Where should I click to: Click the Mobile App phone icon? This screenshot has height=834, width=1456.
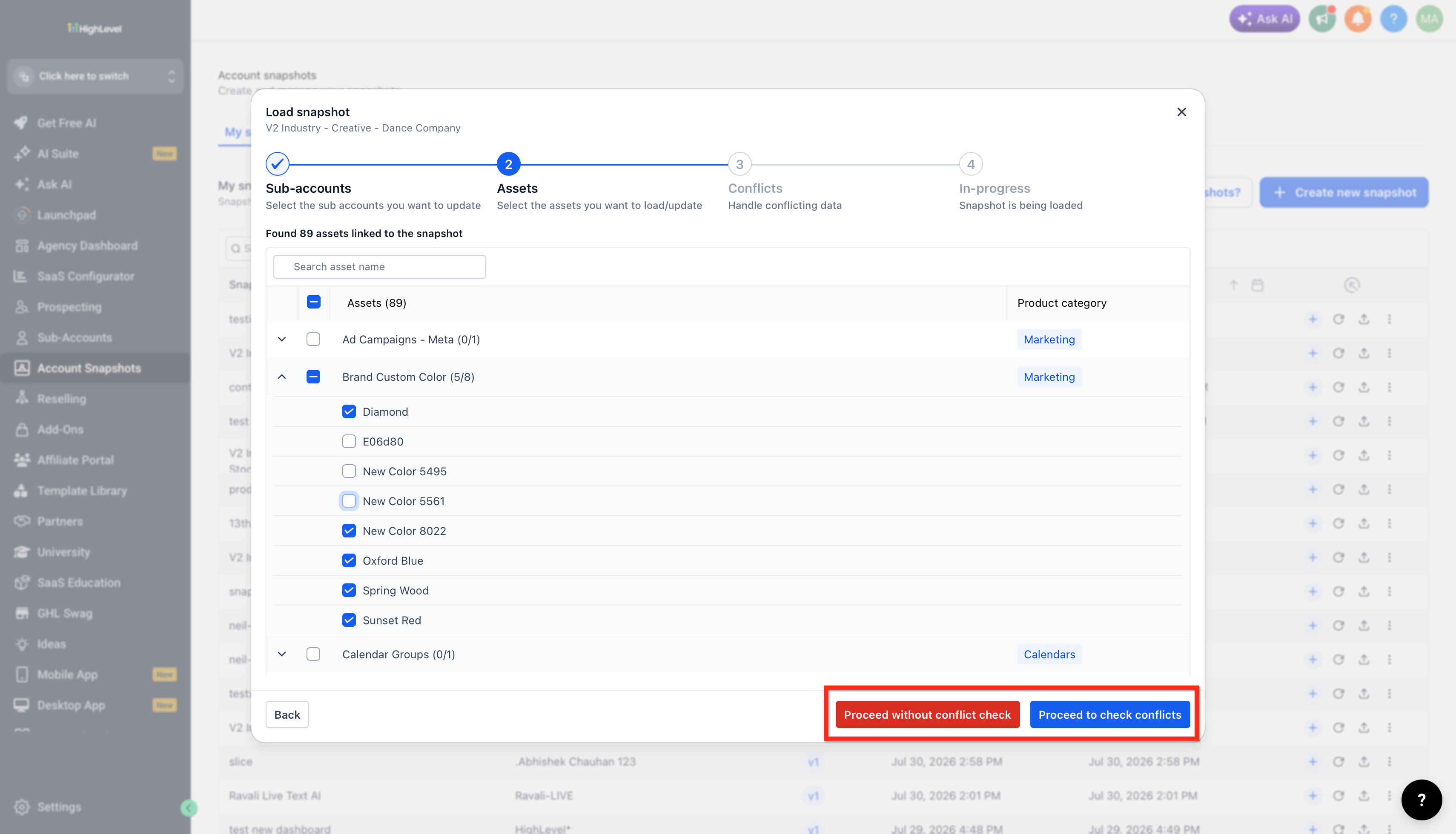click(22, 674)
